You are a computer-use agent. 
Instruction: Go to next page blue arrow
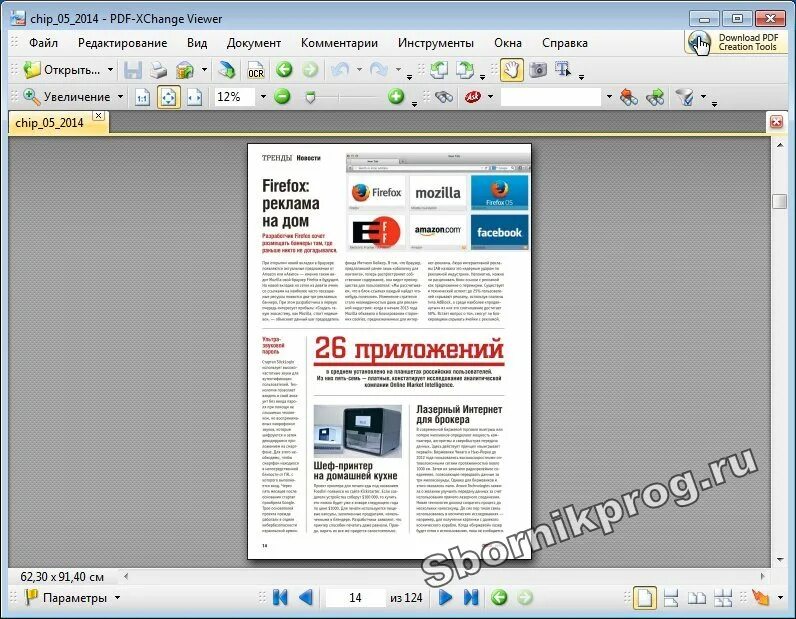(x=445, y=598)
